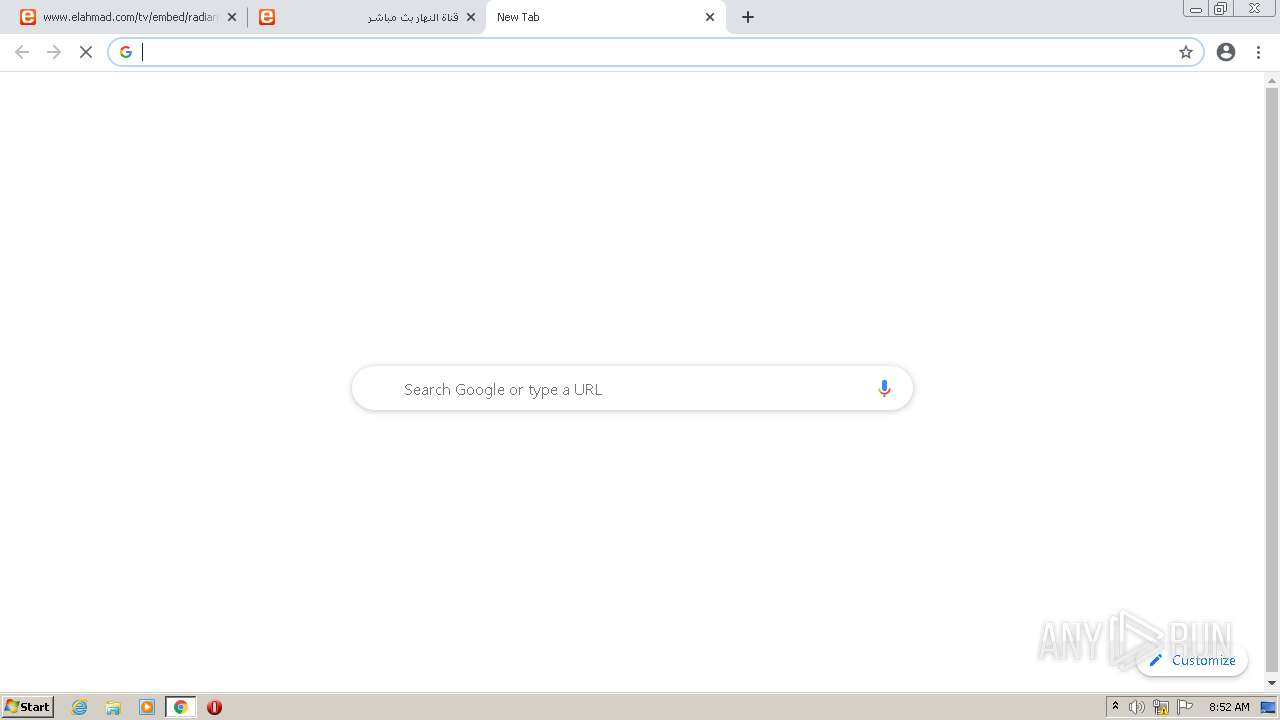Click the page's vertical scrollbar
Viewport: 1280px width, 720px height.
pos(1272,380)
